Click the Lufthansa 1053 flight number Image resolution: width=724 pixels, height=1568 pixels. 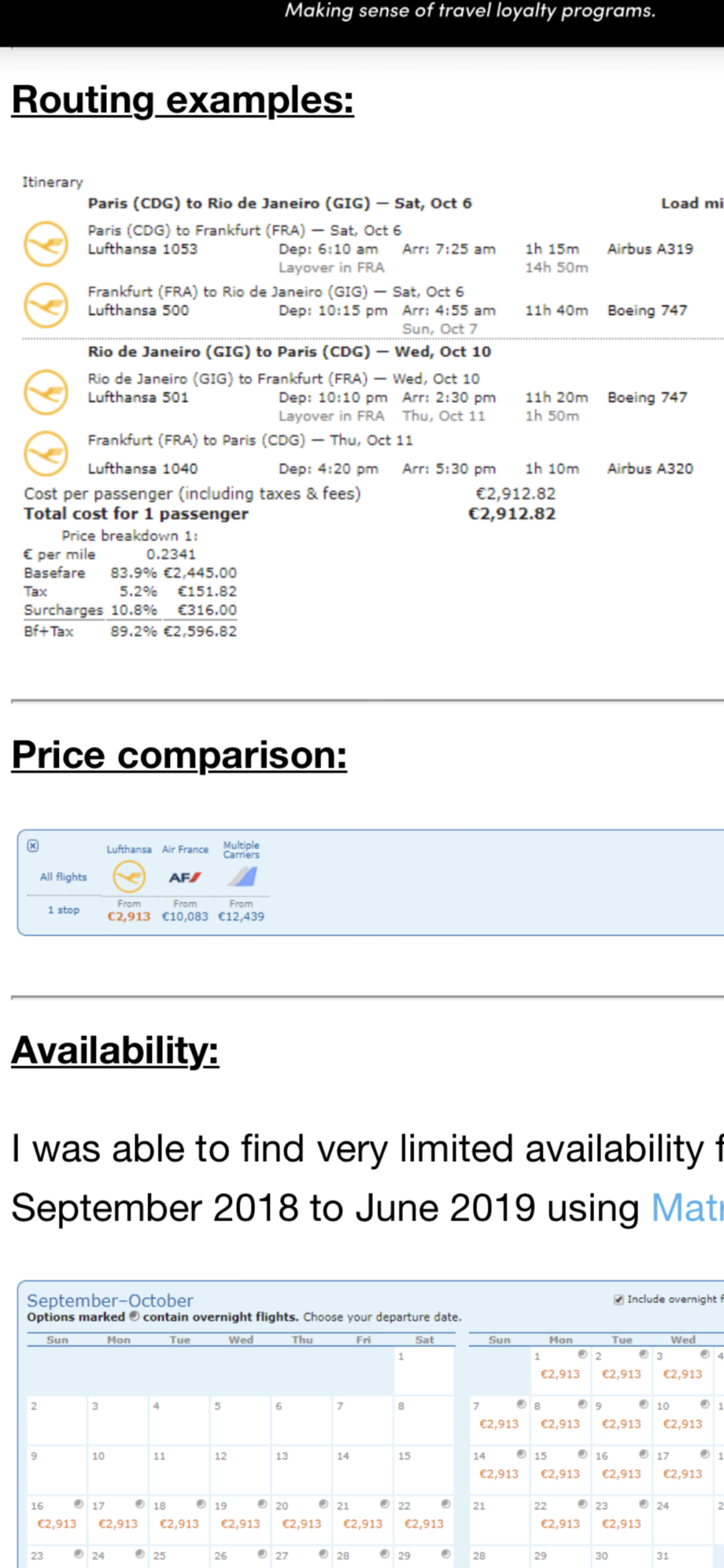(x=142, y=249)
